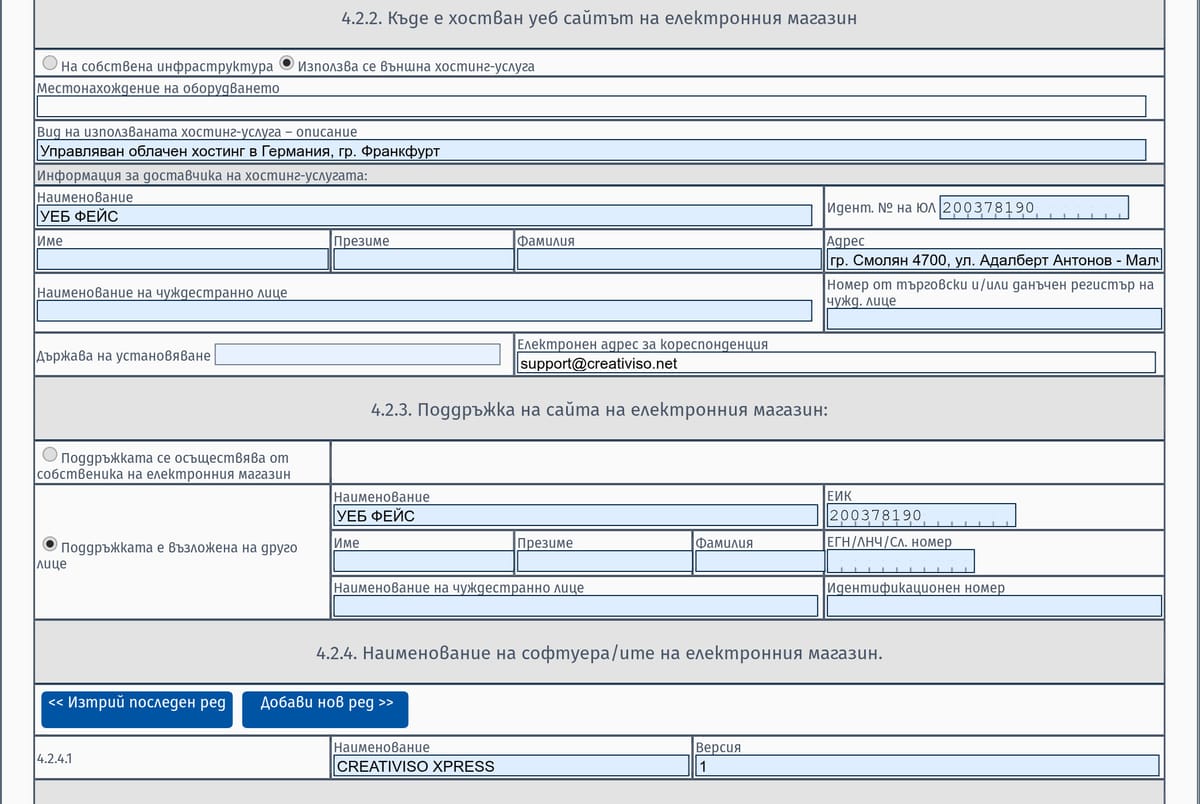The height and width of the screenshot is (804, 1200).
Task: Edit hosting provider name 'УЕБ ФЕЙС' field
Action: [424, 215]
